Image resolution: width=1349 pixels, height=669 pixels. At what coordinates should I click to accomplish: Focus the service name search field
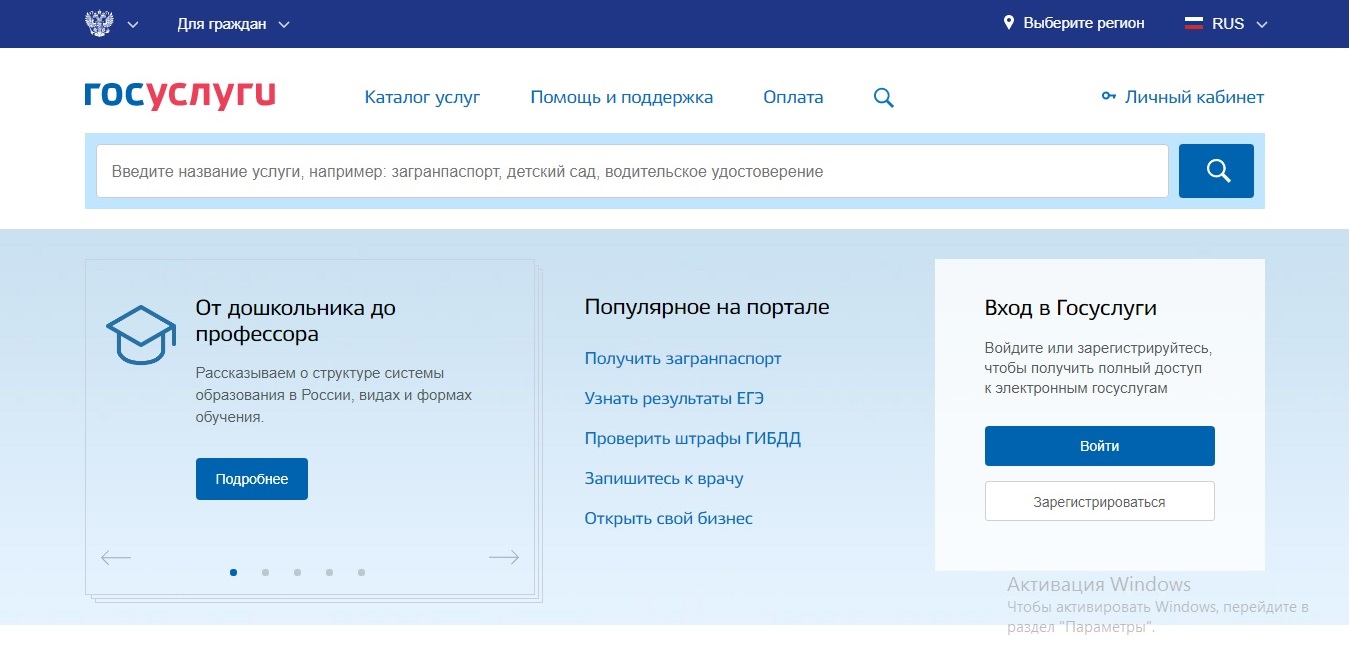click(x=632, y=171)
